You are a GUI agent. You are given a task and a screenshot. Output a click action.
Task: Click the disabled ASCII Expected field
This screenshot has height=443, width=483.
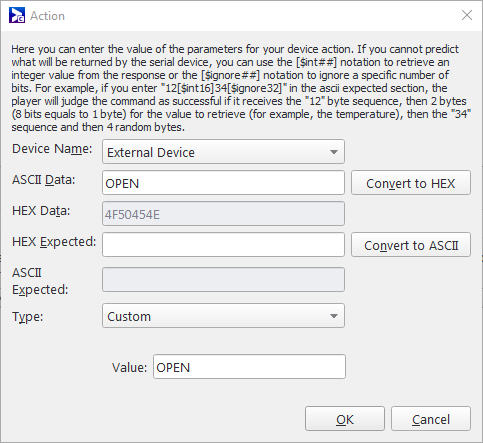[x=223, y=279]
